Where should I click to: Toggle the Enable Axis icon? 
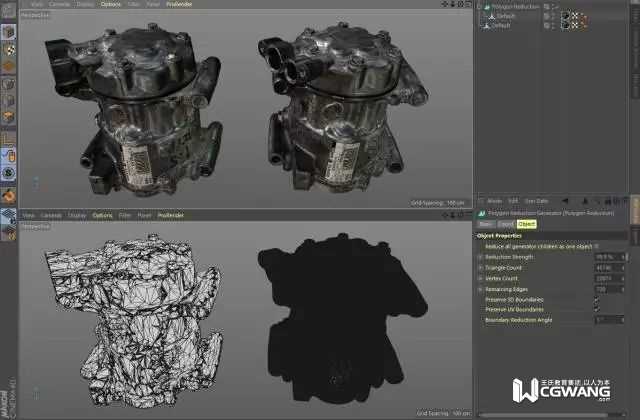[x=8, y=139]
